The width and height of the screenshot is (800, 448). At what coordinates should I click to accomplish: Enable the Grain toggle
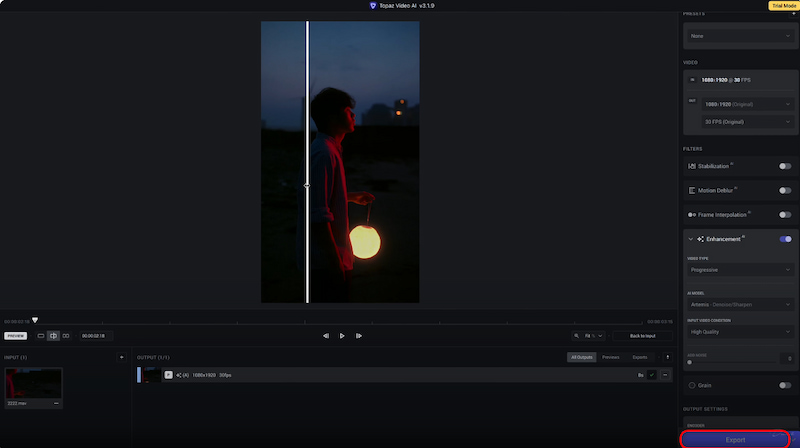[785, 385]
